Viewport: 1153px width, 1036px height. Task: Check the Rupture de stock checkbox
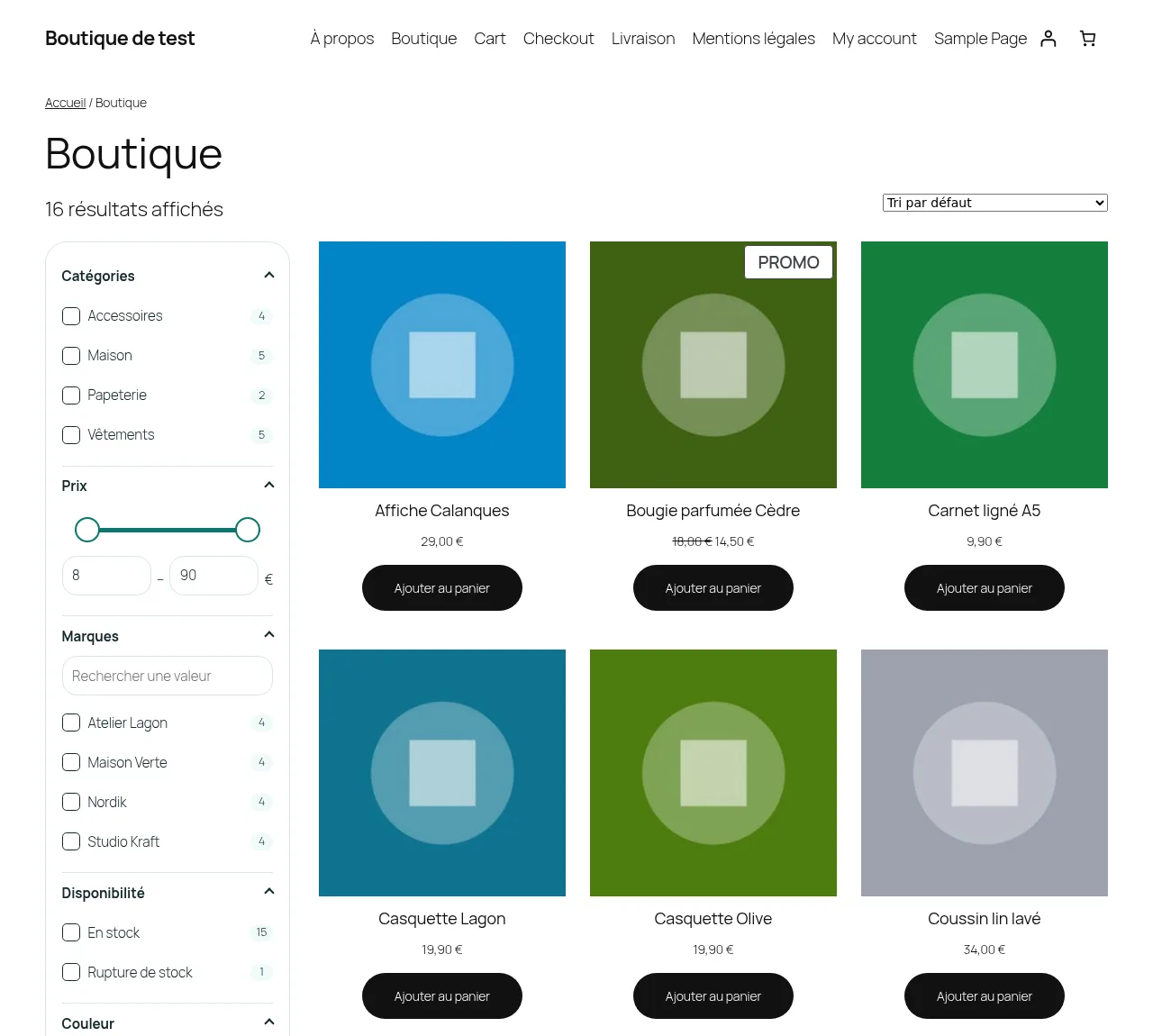tap(71, 972)
